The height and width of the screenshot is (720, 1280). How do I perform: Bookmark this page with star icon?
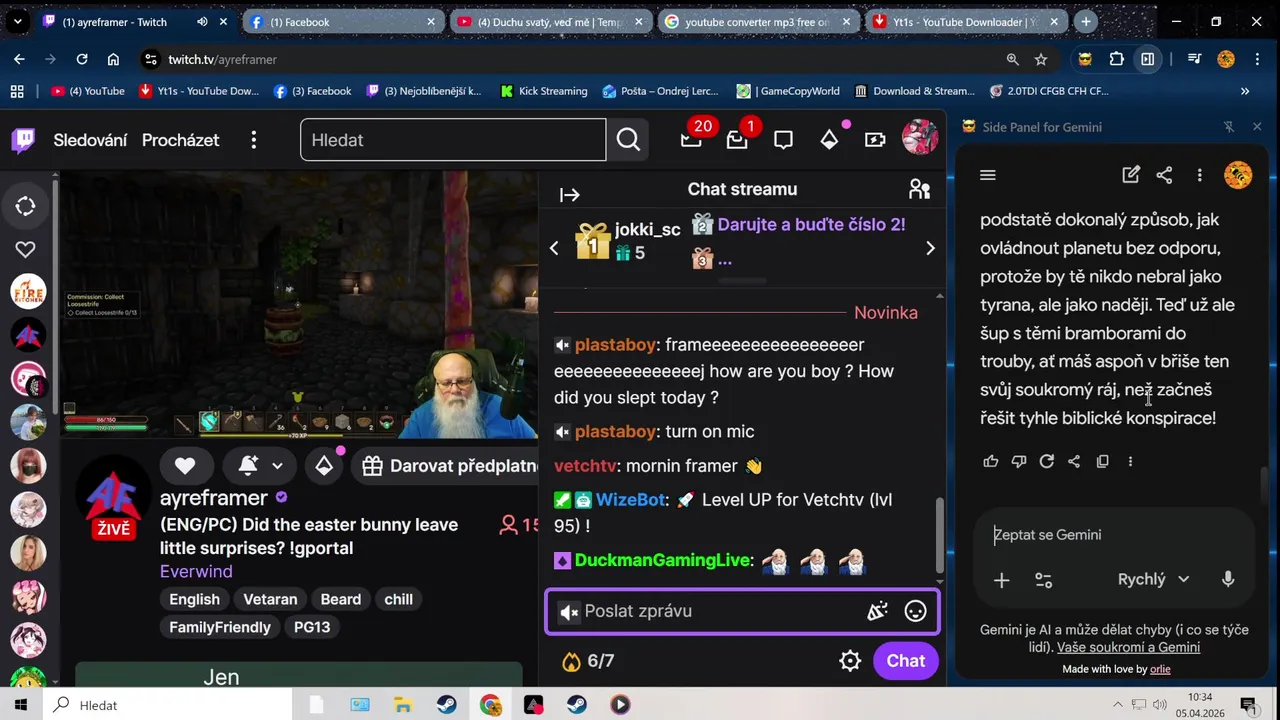(x=1041, y=59)
